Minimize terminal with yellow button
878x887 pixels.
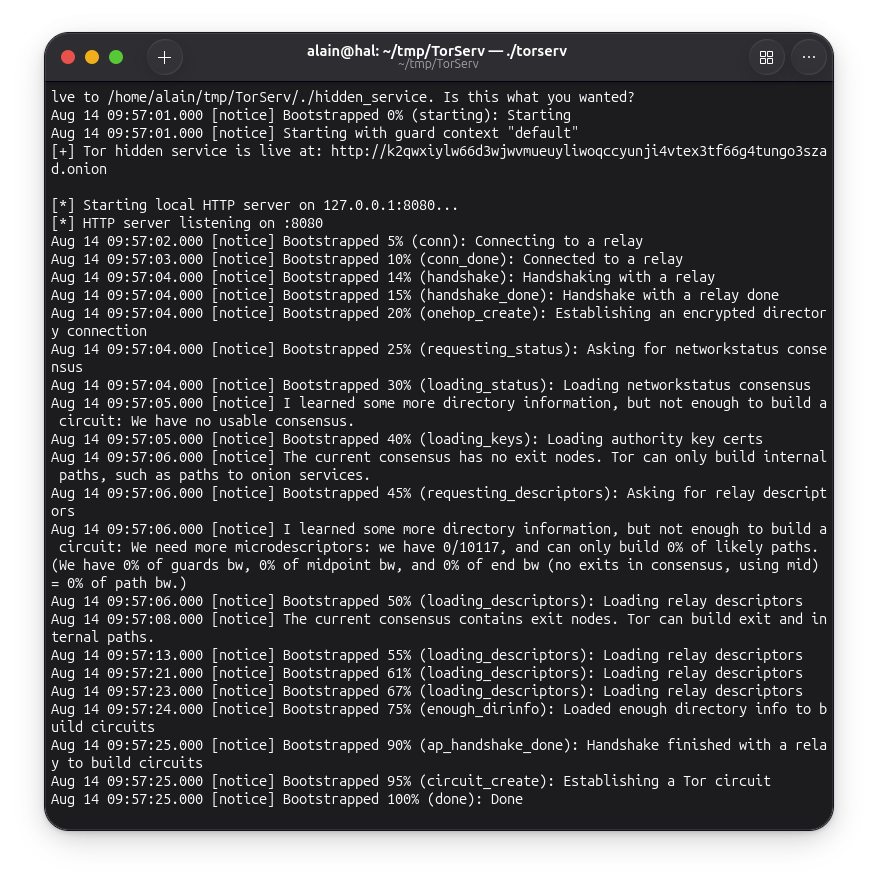[92, 57]
